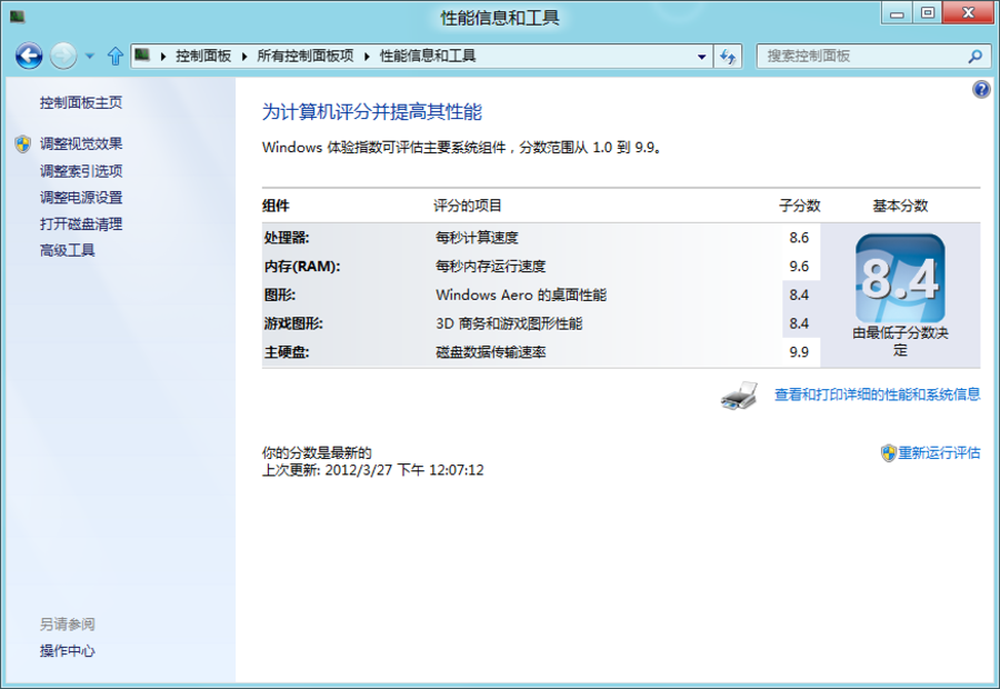Image resolution: width=1000 pixels, height=689 pixels.
Task: Refresh the page with the refresh button
Action: click(728, 56)
